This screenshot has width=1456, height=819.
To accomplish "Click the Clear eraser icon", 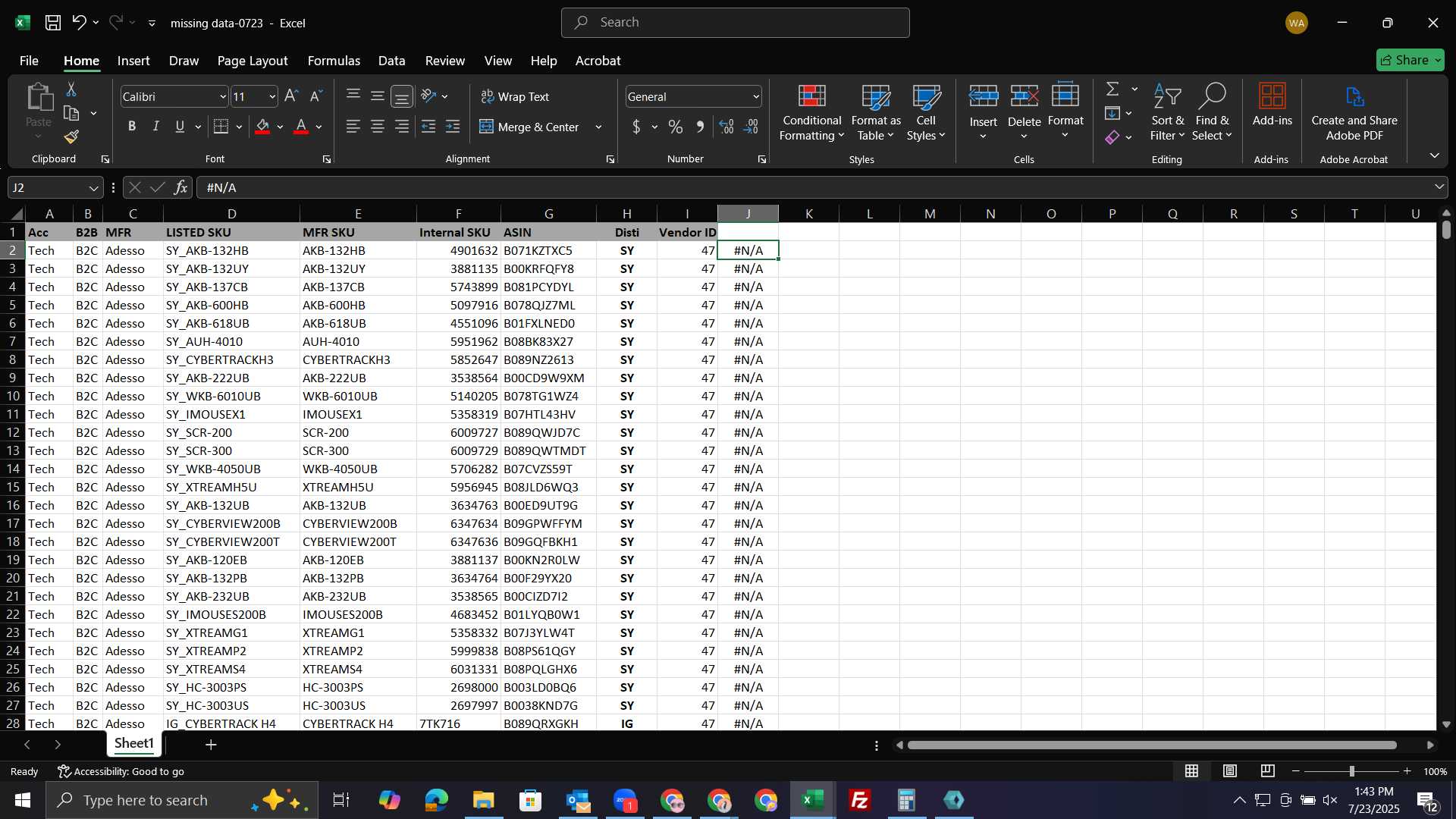I will click(1112, 137).
